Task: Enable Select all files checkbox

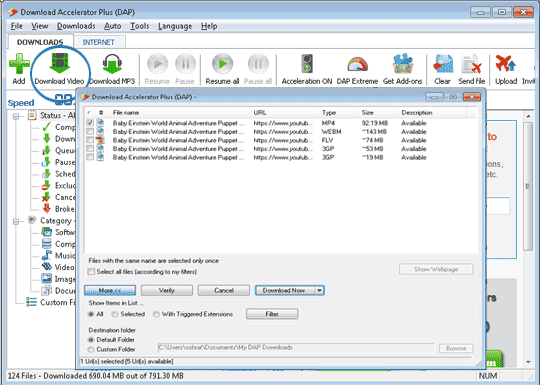Action: coord(91,272)
